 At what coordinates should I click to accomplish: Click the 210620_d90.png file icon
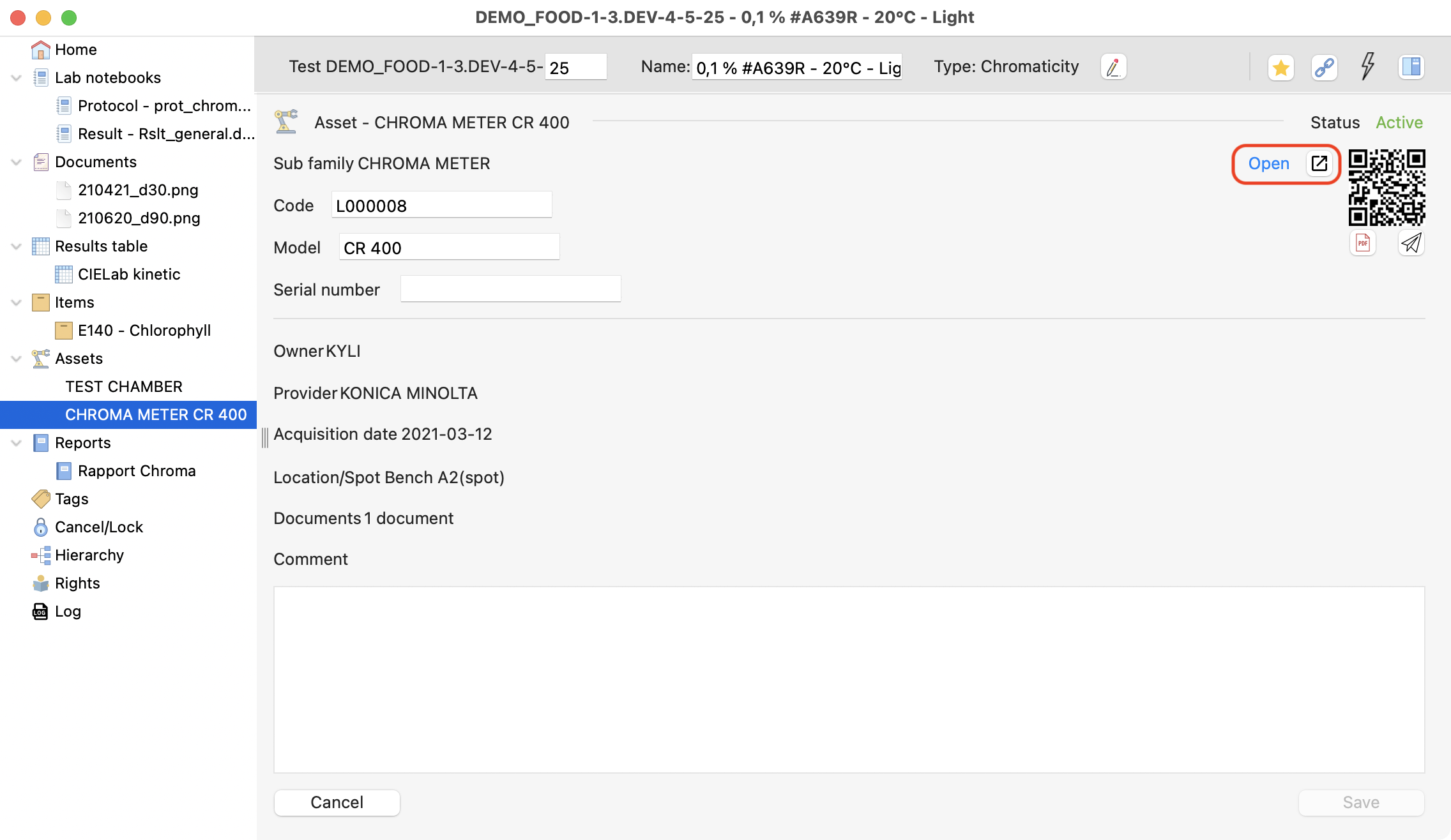coord(63,218)
